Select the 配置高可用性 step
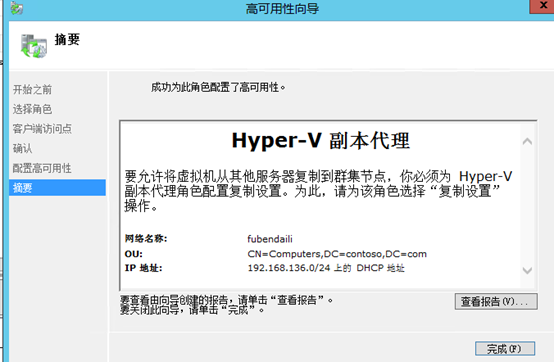This screenshot has width=554, height=362. tap(42, 168)
